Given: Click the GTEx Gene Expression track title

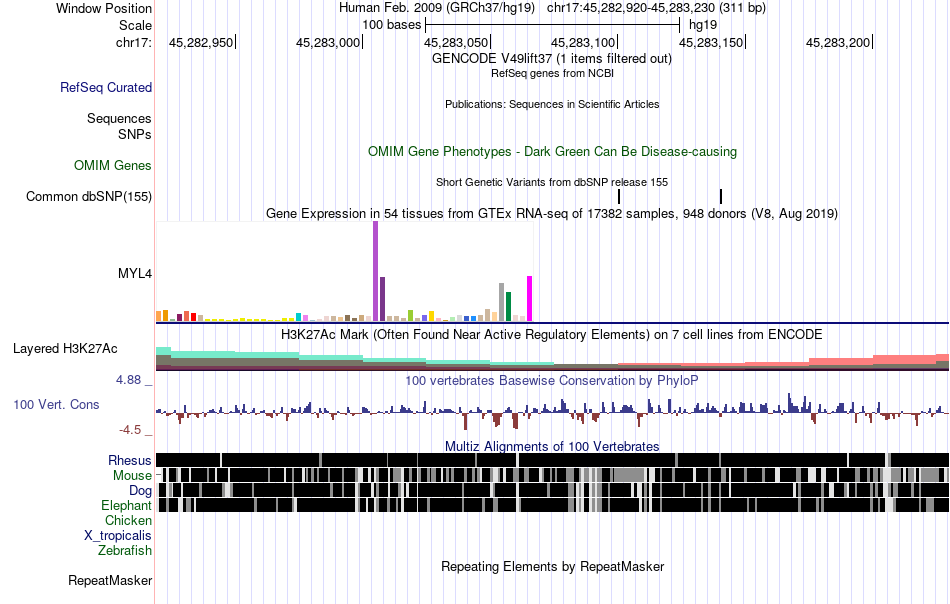Looking at the screenshot, I should coord(552,213).
